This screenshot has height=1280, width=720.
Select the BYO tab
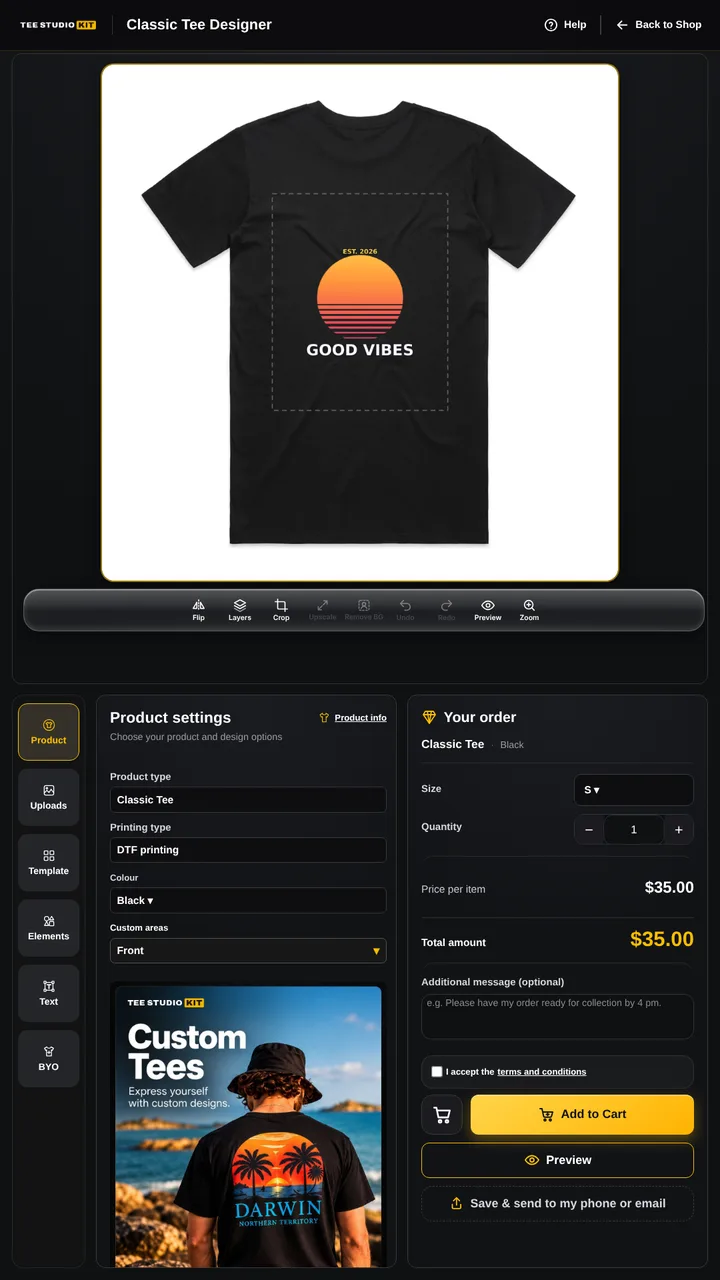click(x=48, y=1059)
